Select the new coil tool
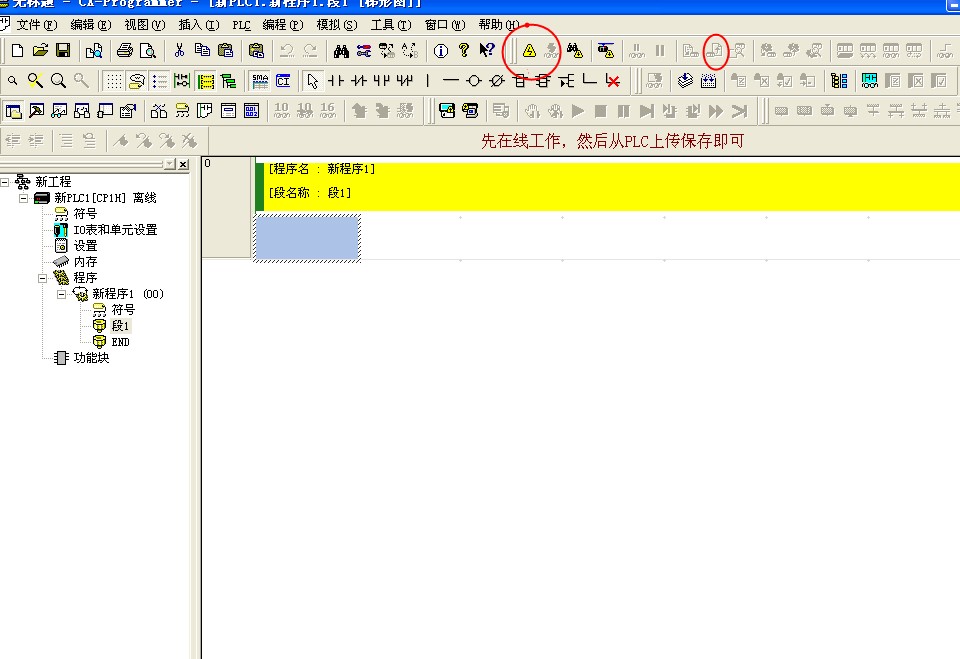This screenshot has width=960, height=659. click(x=474, y=81)
